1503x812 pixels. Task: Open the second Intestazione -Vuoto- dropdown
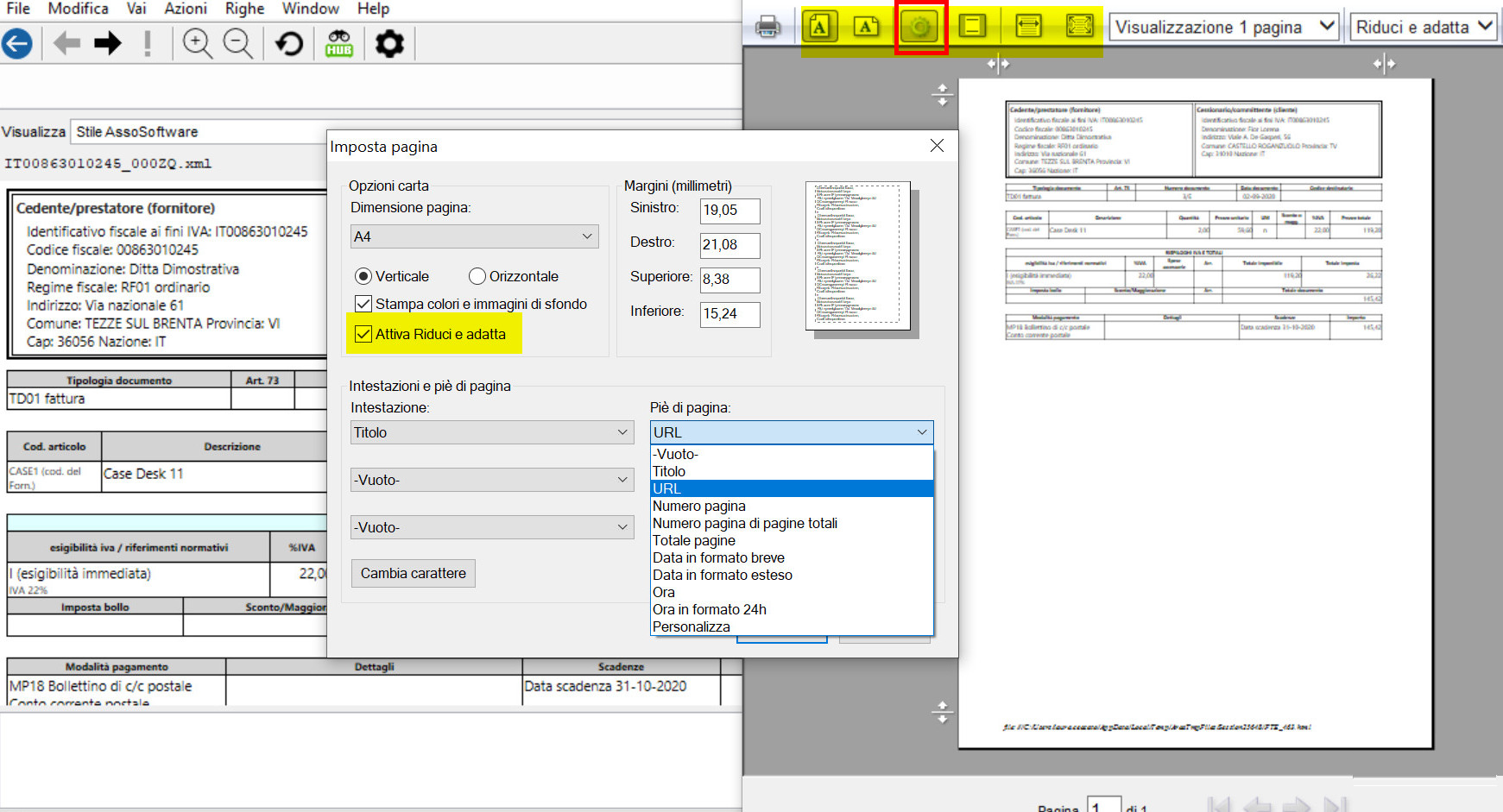pos(493,480)
